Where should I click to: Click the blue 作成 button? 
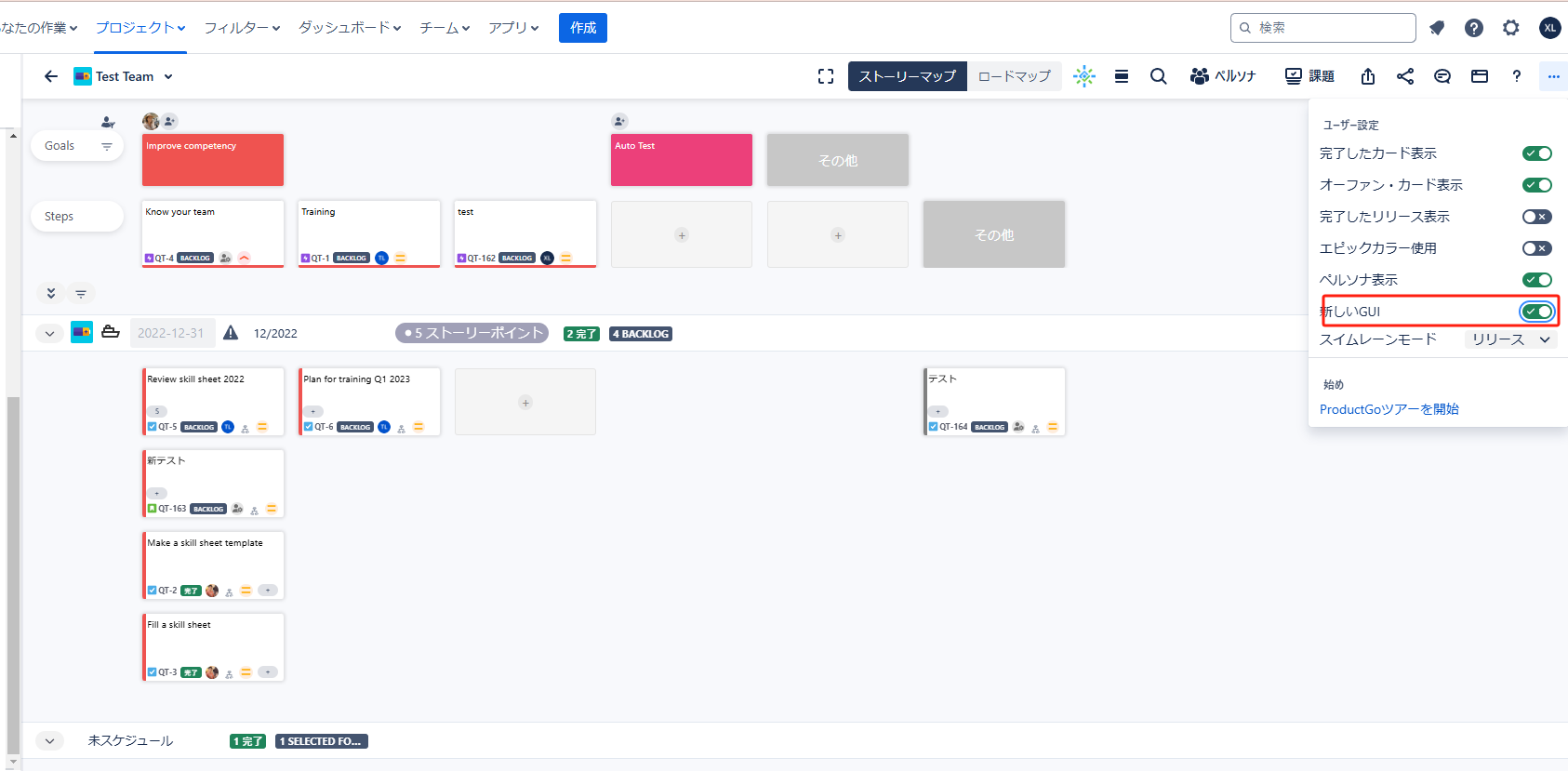[x=583, y=28]
